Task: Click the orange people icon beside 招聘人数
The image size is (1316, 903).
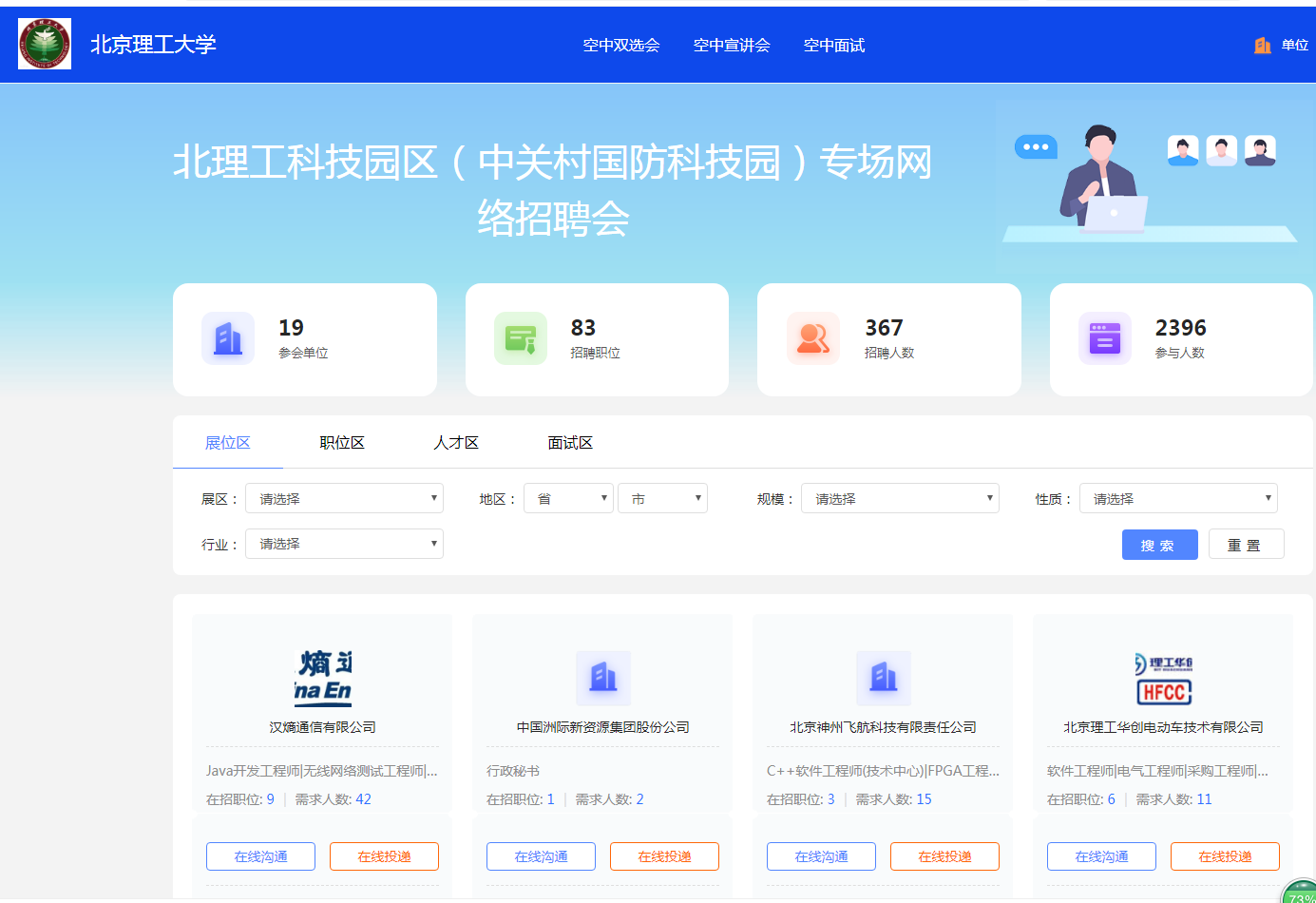Action: coord(813,338)
